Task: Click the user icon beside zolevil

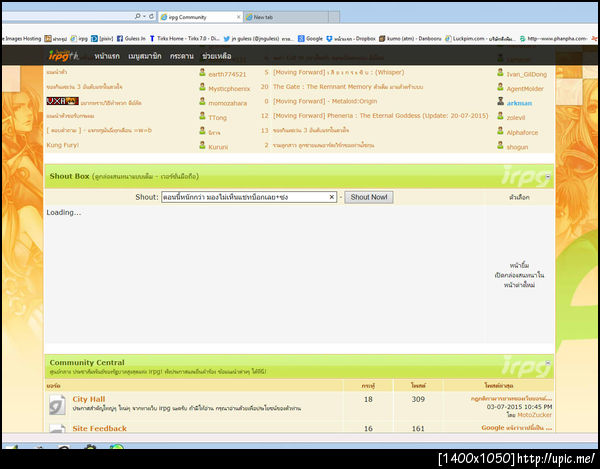Action: (500, 116)
